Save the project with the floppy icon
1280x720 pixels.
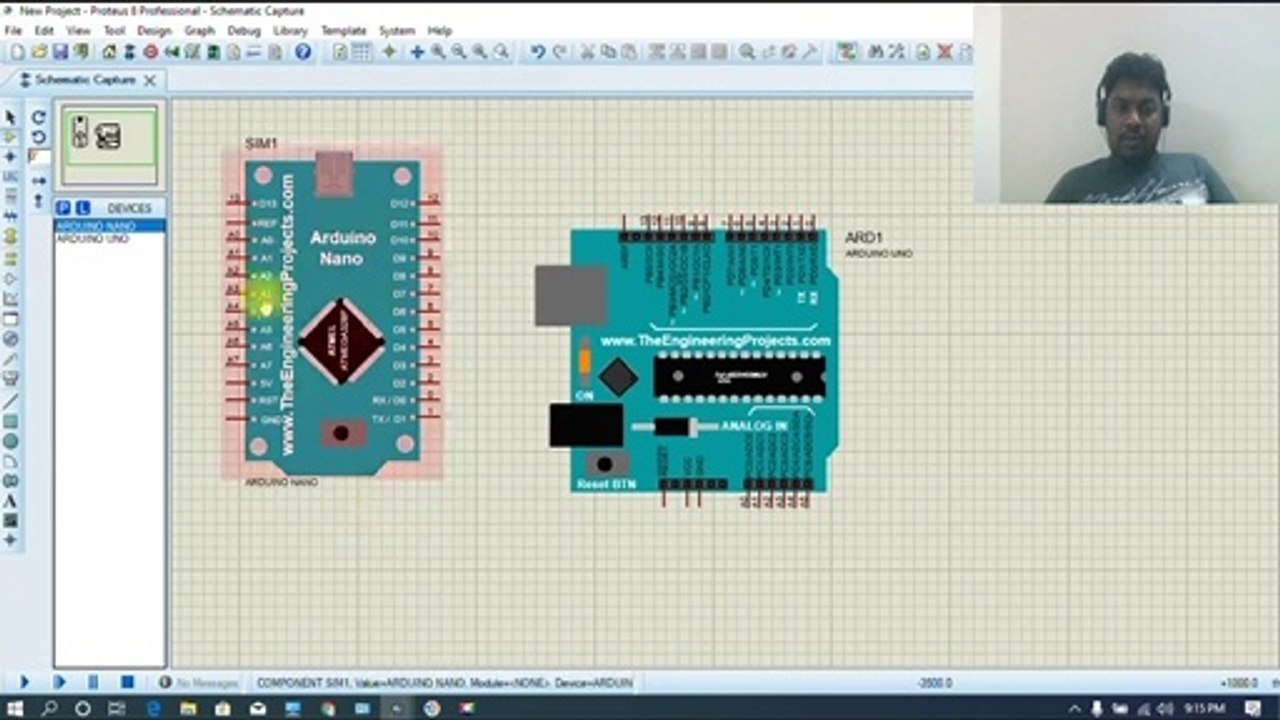(60, 52)
